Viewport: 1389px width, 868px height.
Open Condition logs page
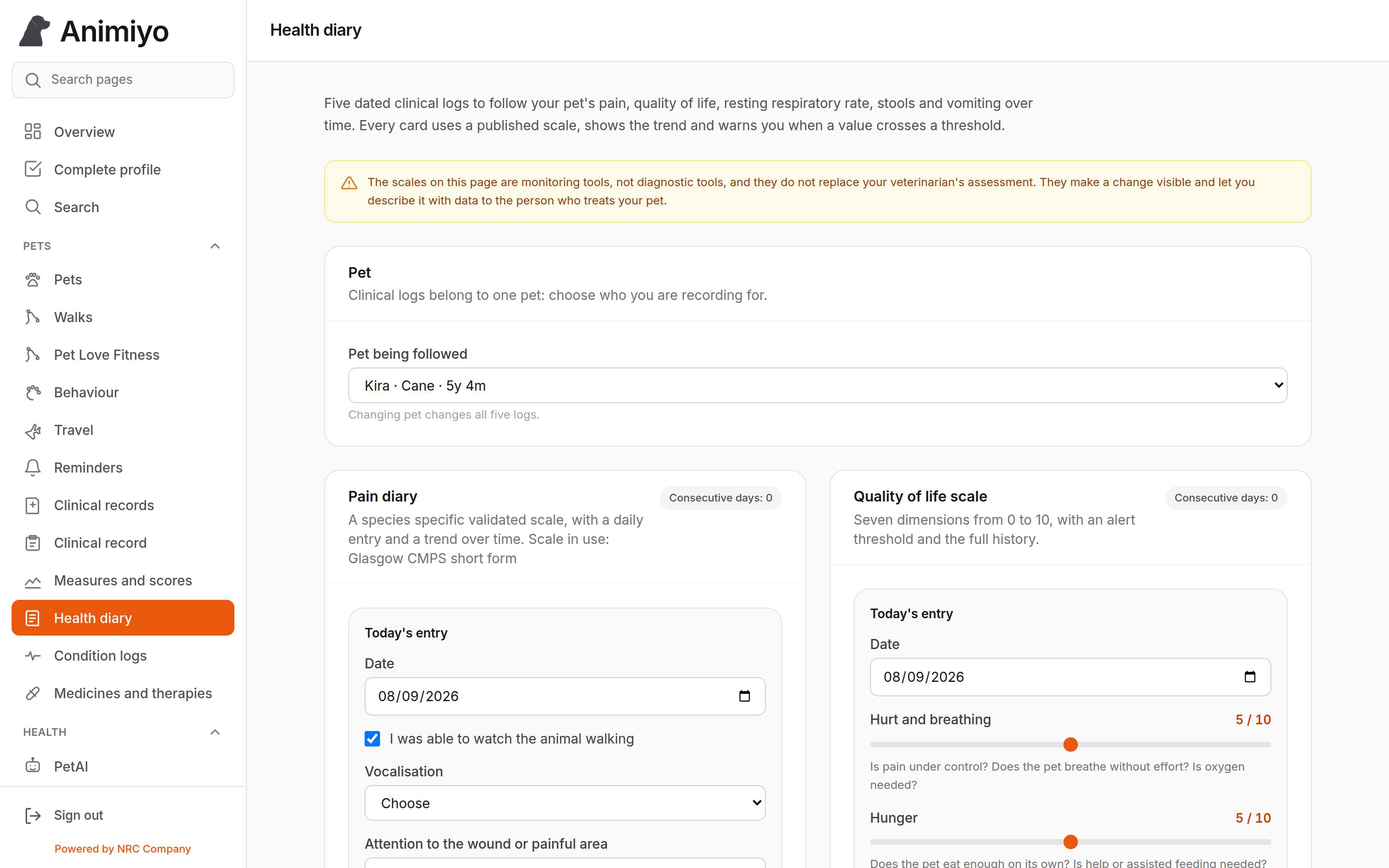(123, 656)
